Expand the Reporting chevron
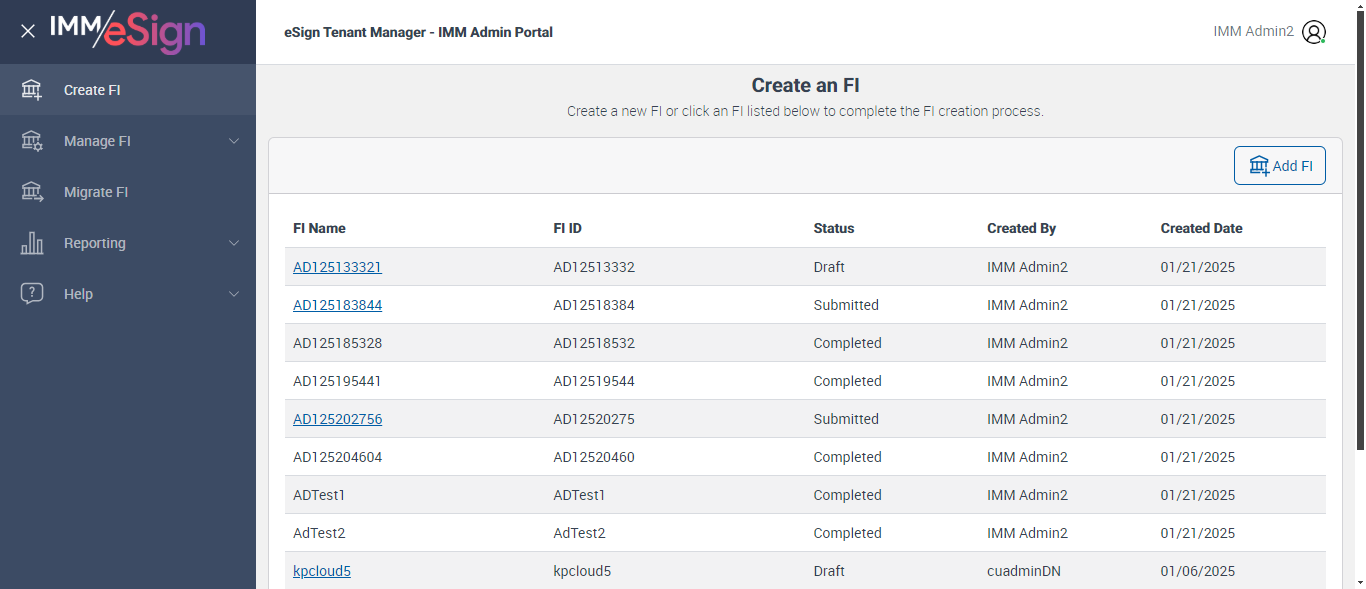Image resolution: width=1366 pixels, height=589 pixels. [234, 243]
